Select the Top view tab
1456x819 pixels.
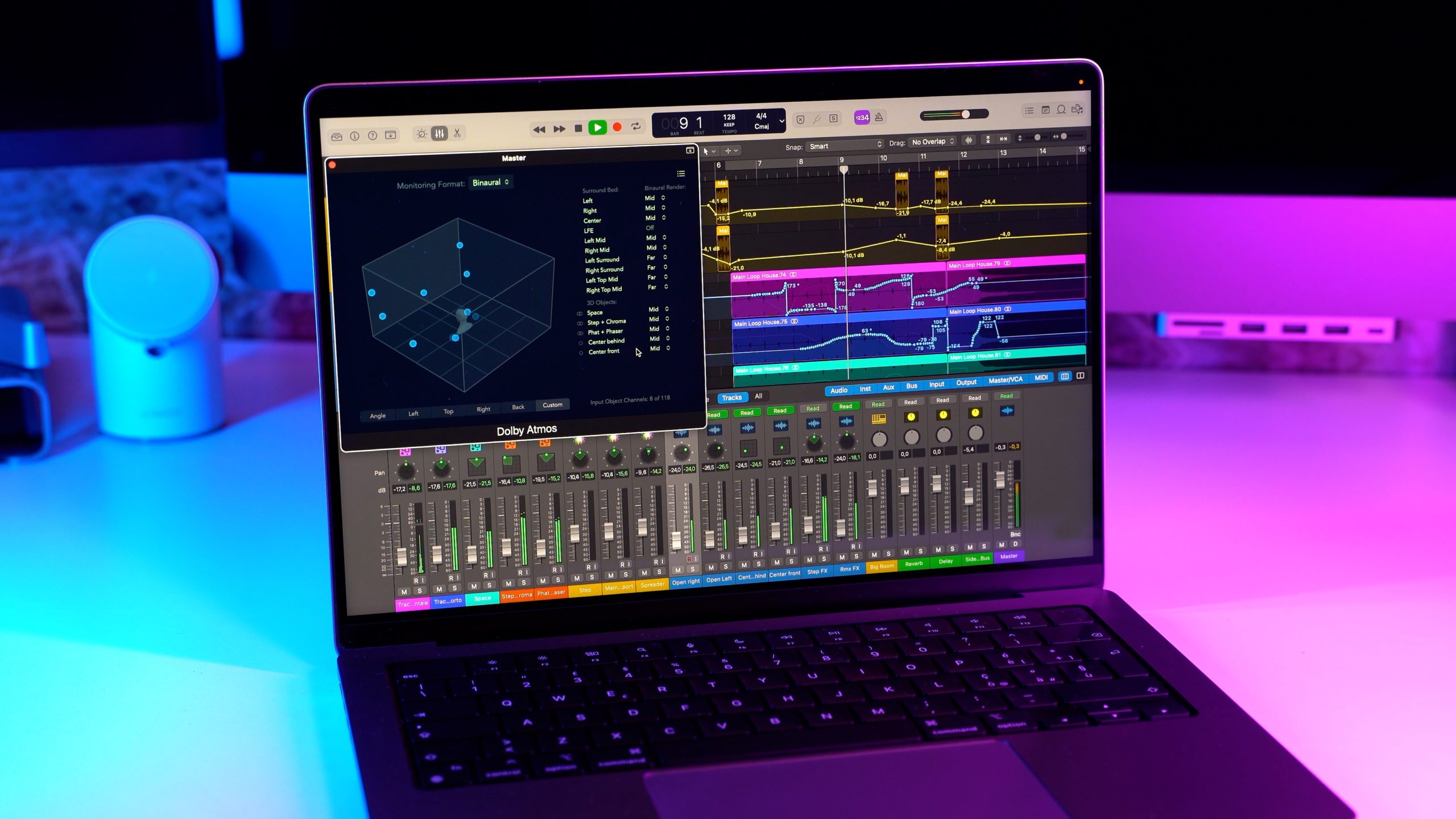click(448, 411)
